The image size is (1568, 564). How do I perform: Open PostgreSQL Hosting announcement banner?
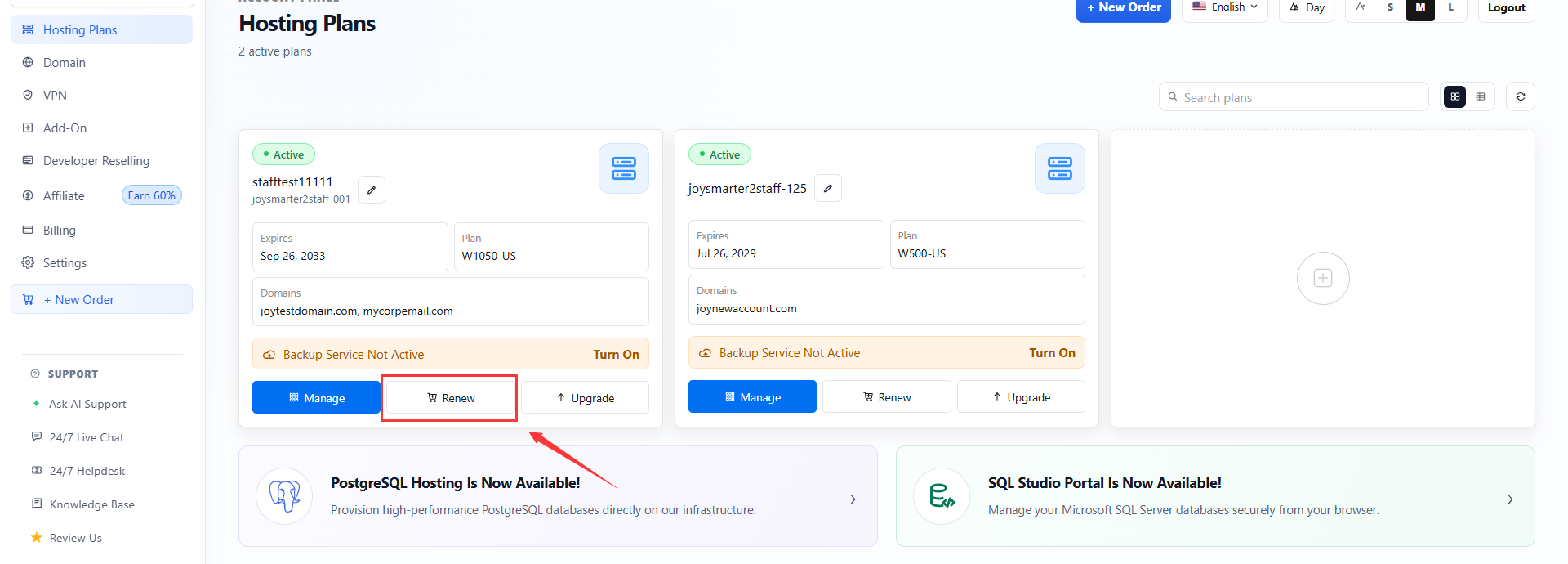point(558,496)
